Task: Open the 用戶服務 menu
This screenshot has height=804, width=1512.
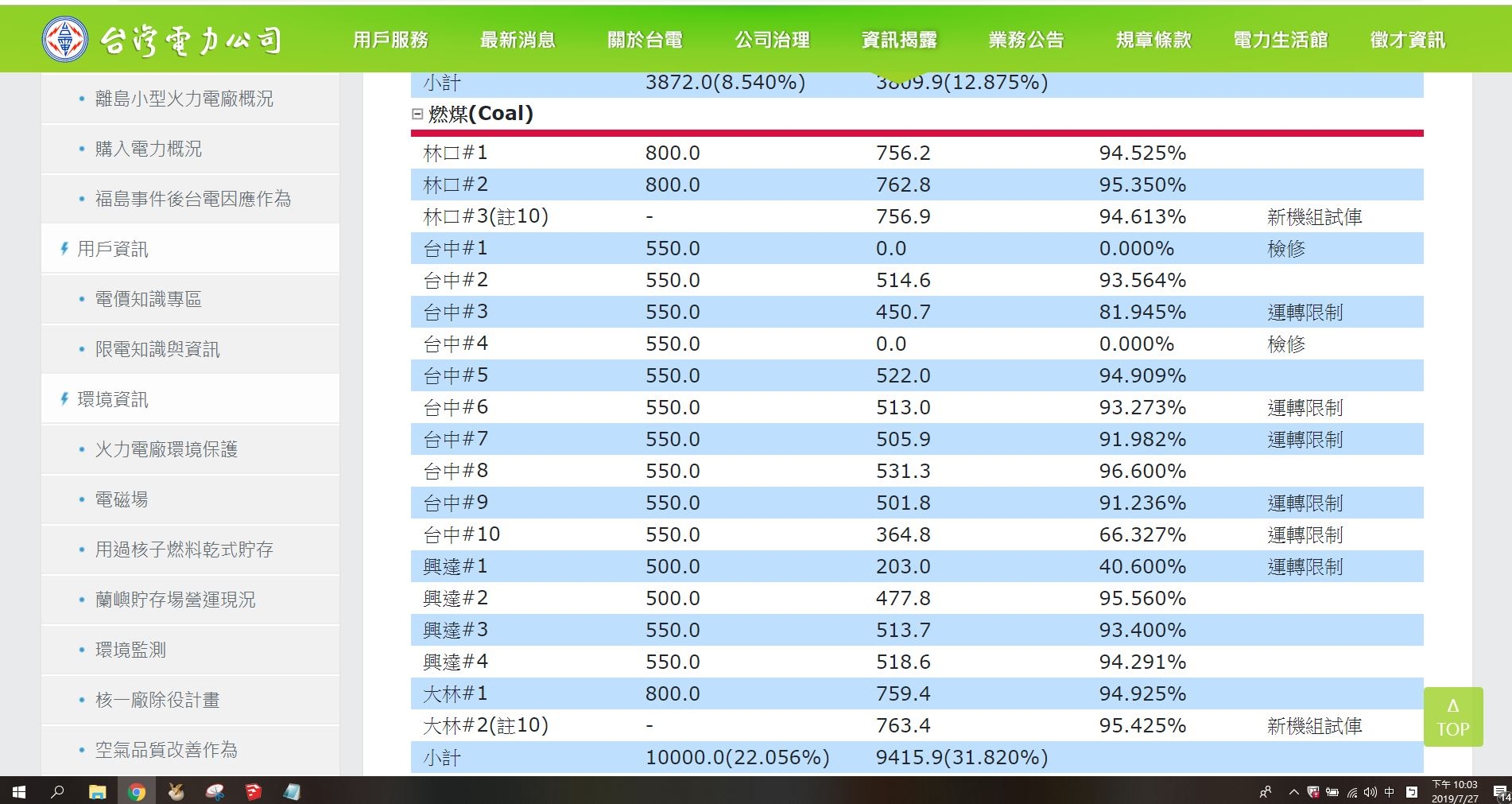Action: pos(390,39)
